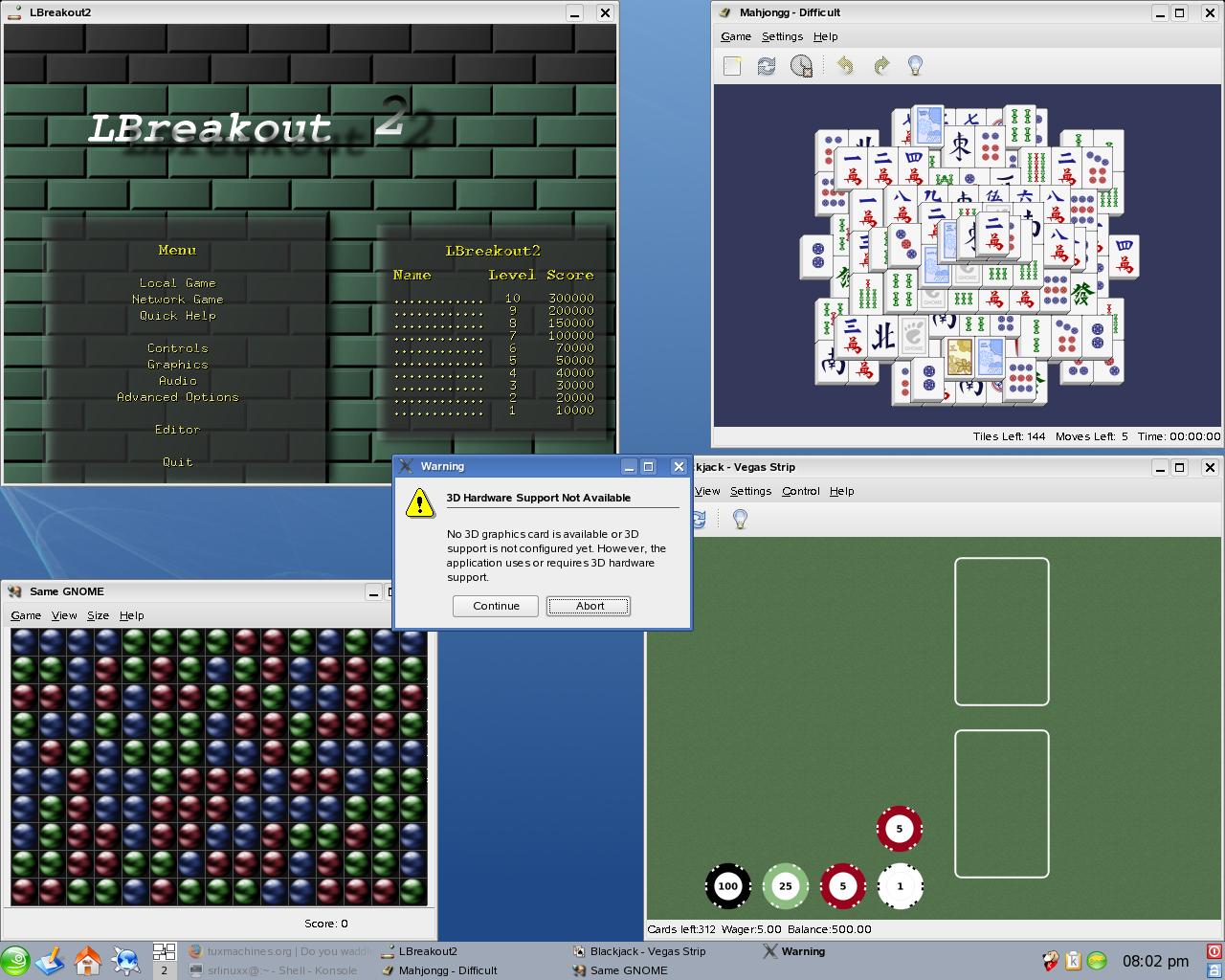Image resolution: width=1225 pixels, height=980 pixels.
Task: Select the red 5 chip beside the 25 chip
Action: [x=842, y=886]
